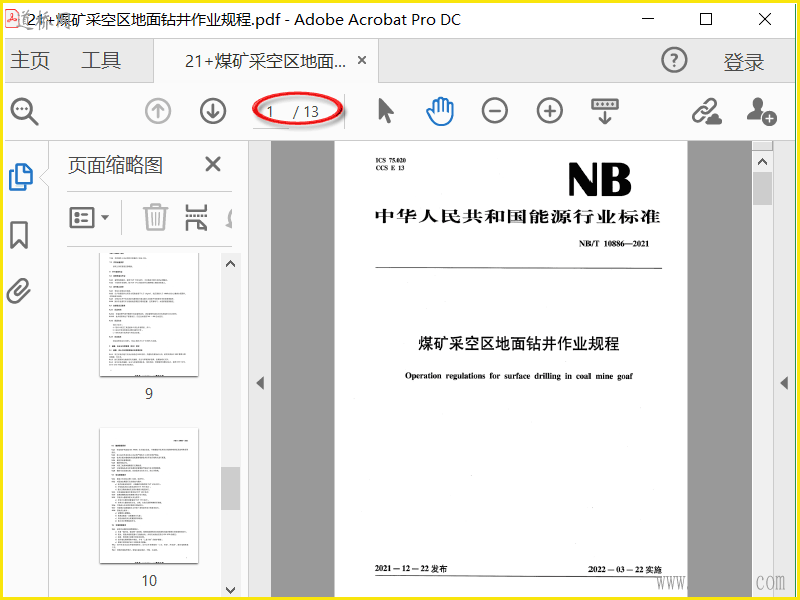This screenshot has height=600, width=800.
Task: Close the 页面缩略图 panel
Action: 213,164
